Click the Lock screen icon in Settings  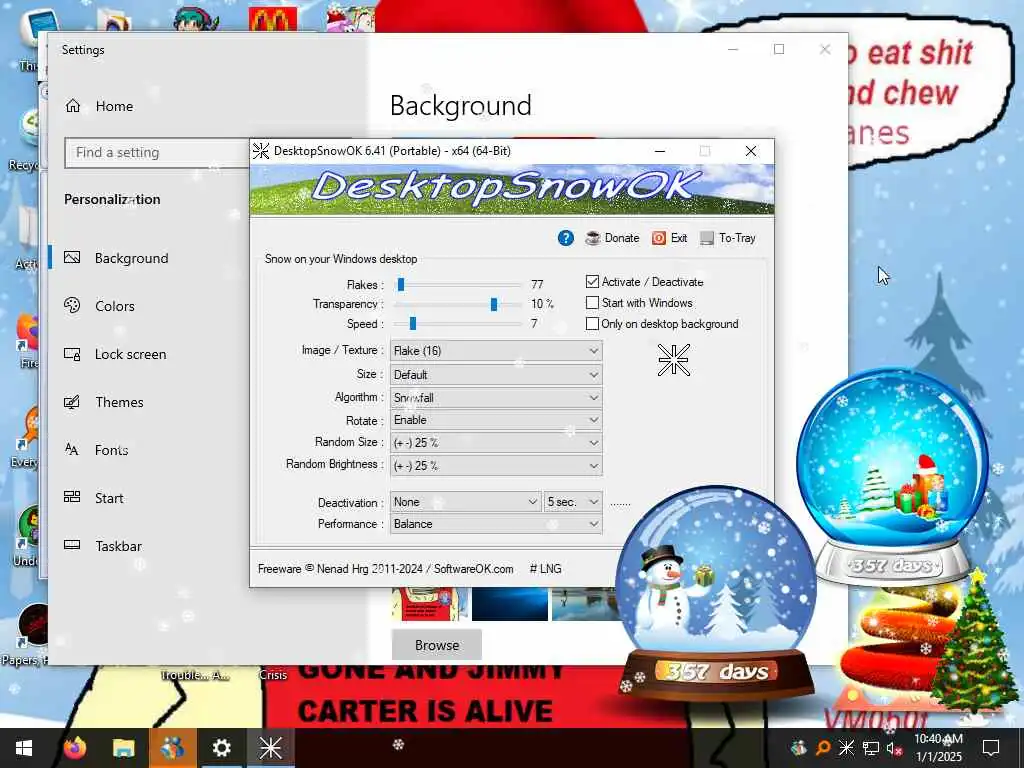click(72, 354)
